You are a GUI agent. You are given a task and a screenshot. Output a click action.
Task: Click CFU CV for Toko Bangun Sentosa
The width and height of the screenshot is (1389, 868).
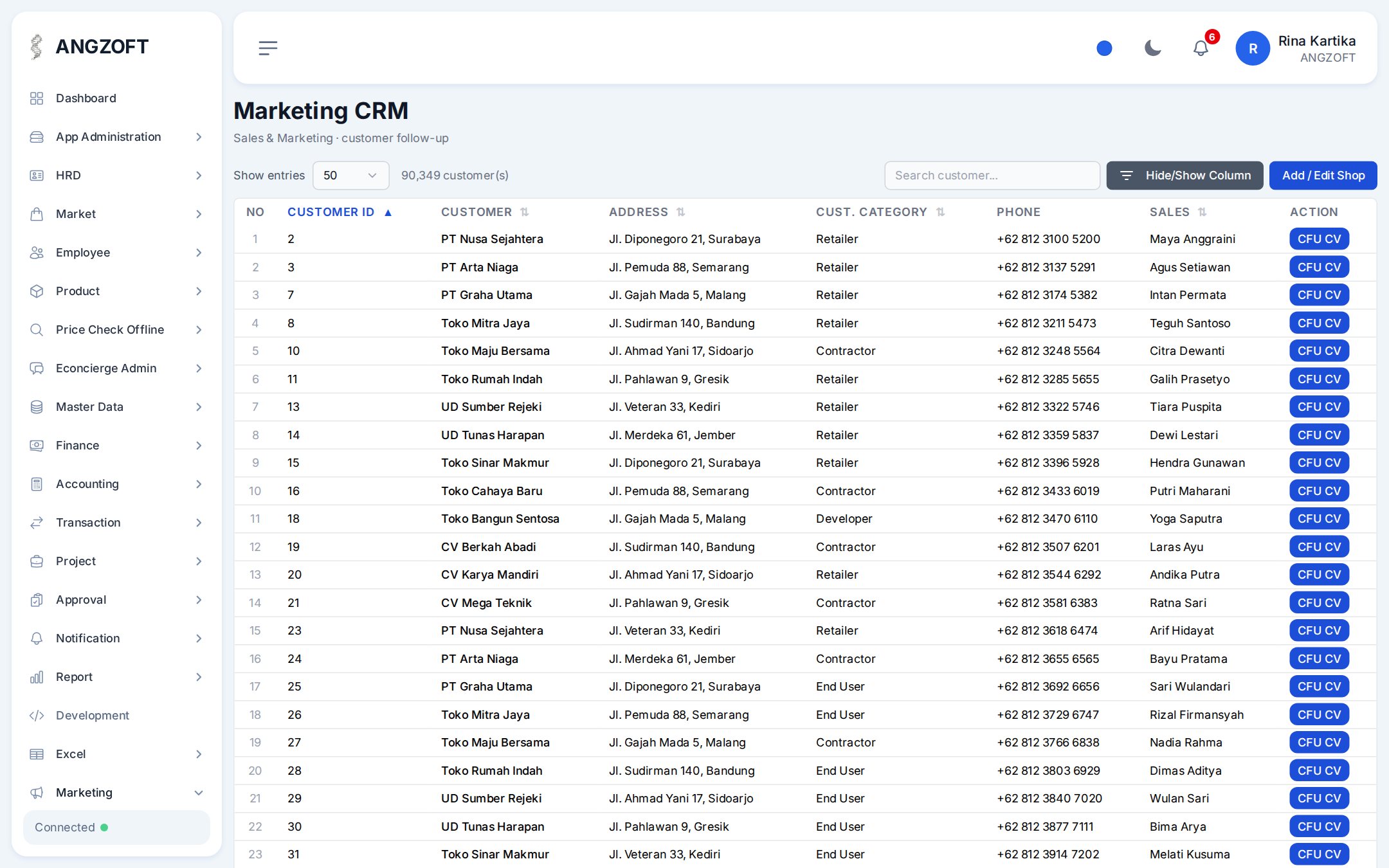[x=1319, y=519]
